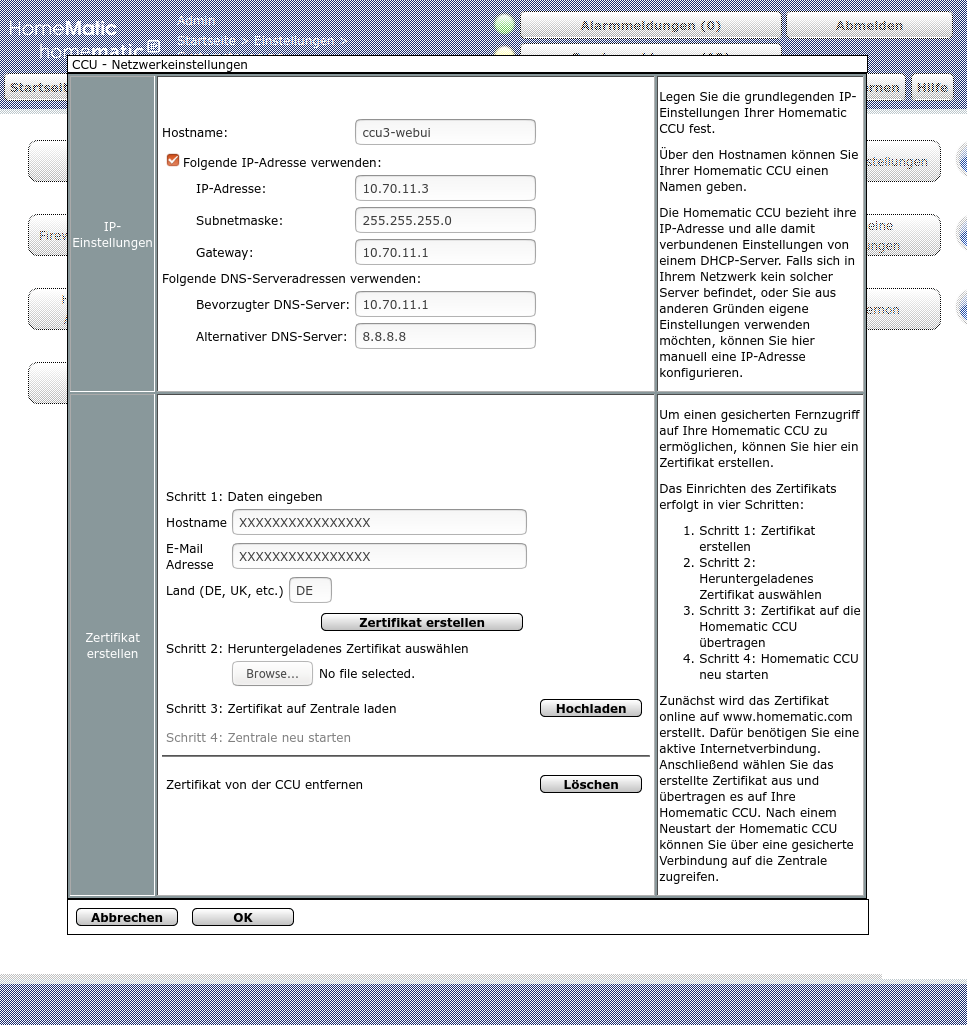The height and width of the screenshot is (1025, 967).
Task: Click the Alternativer DNS-Server field
Action: [x=445, y=336]
